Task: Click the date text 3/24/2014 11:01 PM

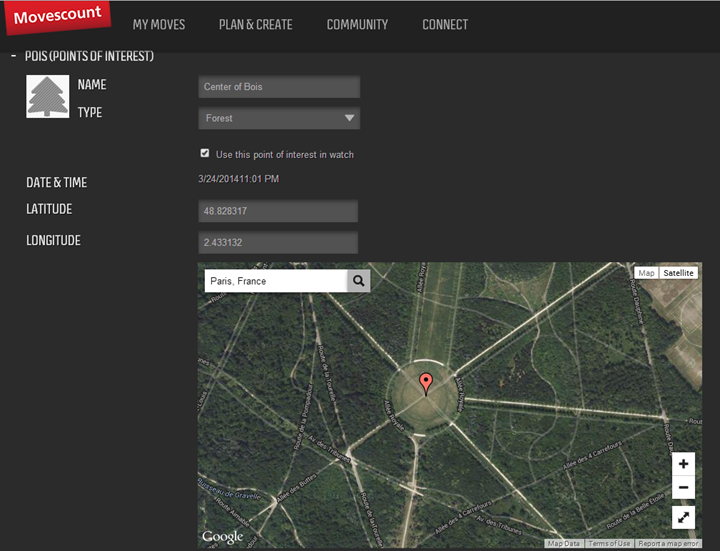Action: 238,179
